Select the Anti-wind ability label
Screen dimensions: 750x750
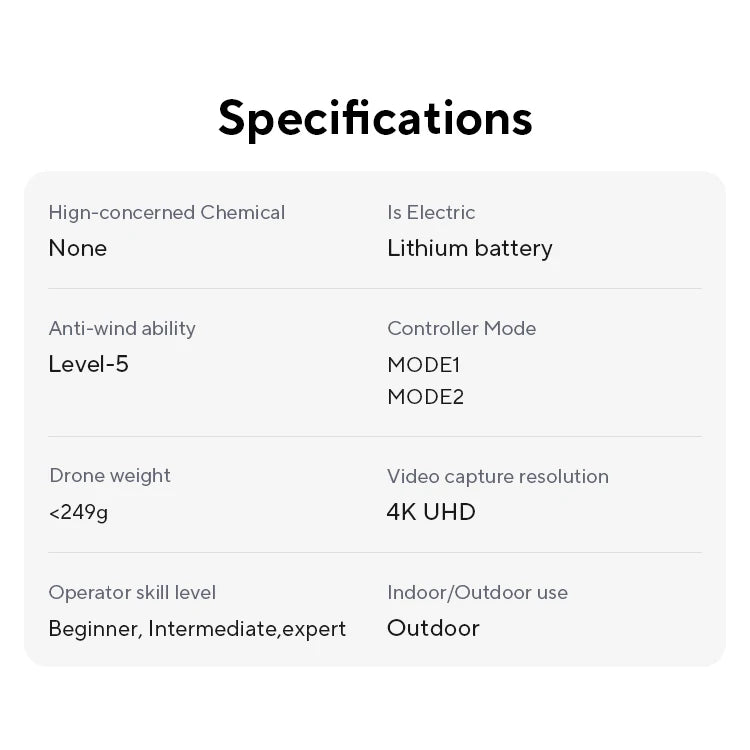pyautogui.click(x=122, y=329)
